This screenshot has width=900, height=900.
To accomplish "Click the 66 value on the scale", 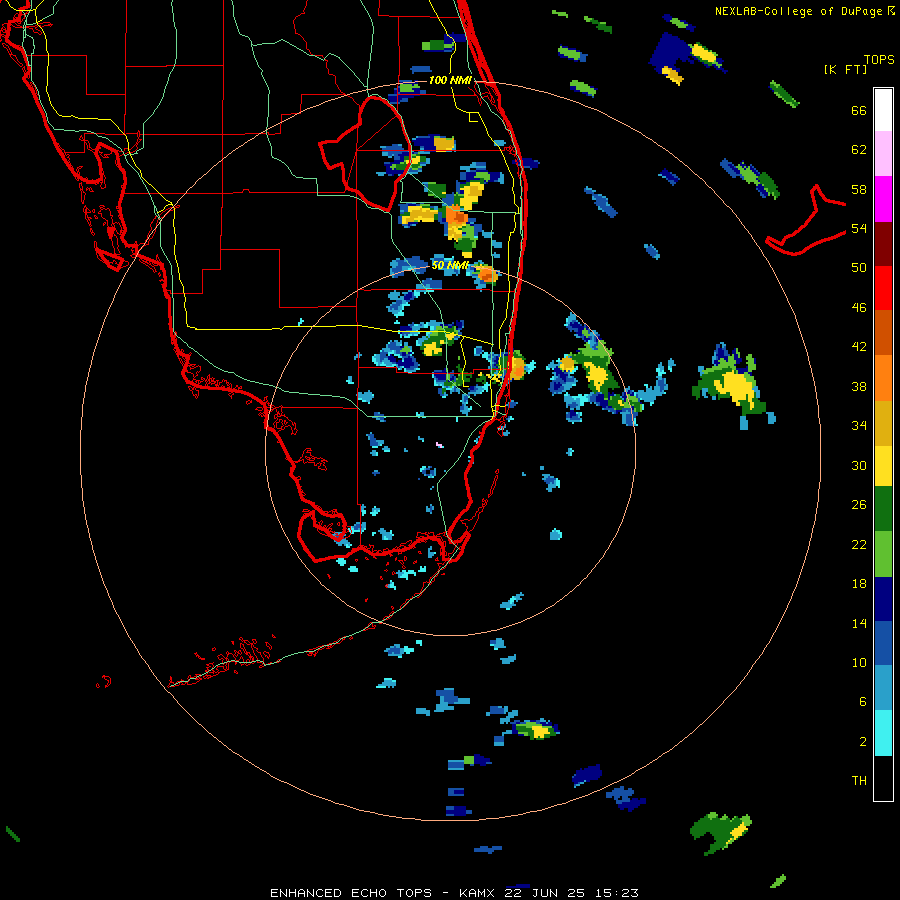I will click(x=859, y=111).
